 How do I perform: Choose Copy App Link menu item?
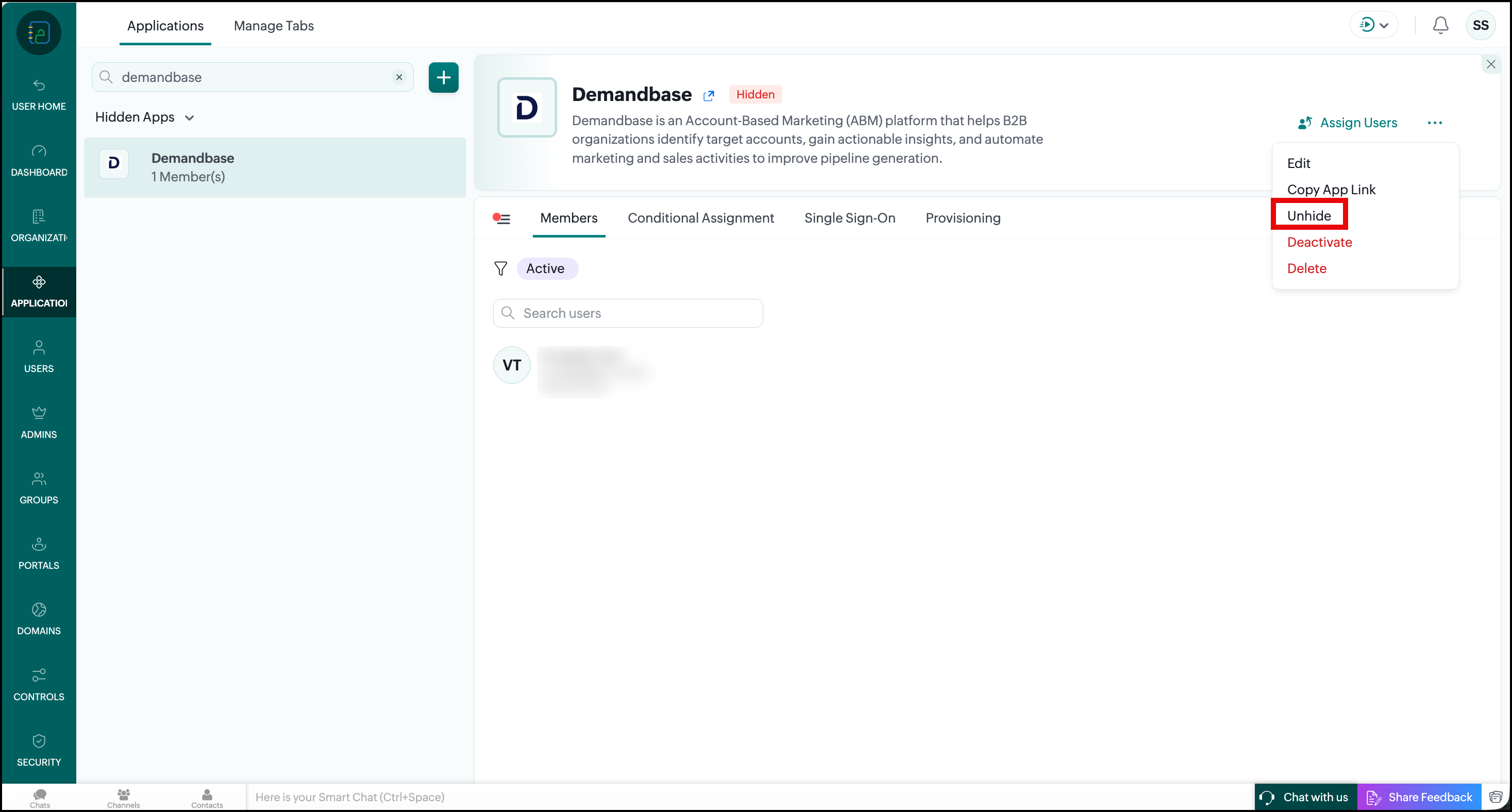click(x=1331, y=190)
